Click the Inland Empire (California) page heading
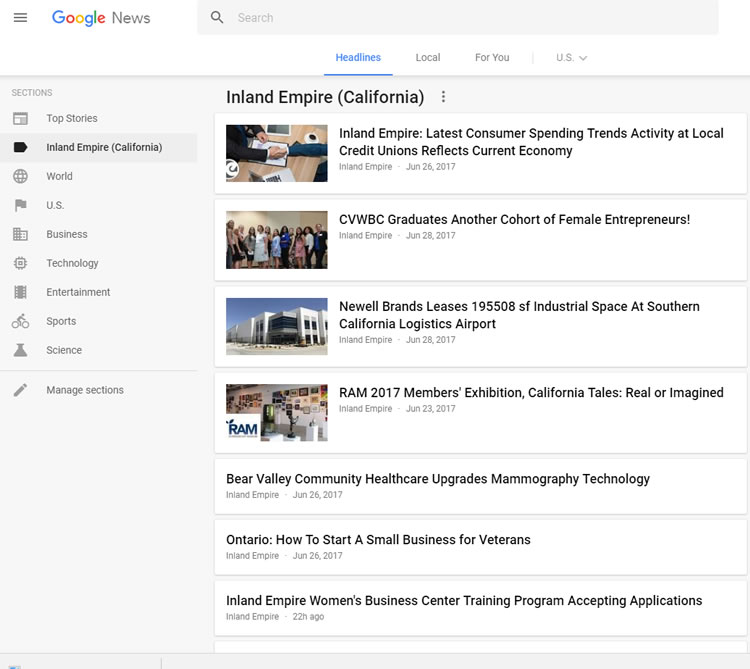The height and width of the screenshot is (669, 750). [x=325, y=97]
